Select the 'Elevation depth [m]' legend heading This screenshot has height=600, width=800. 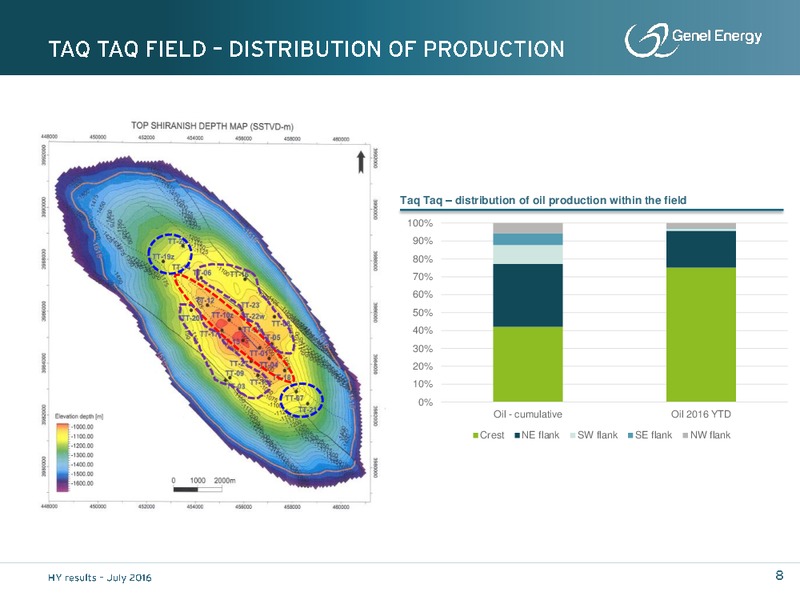click(x=79, y=417)
